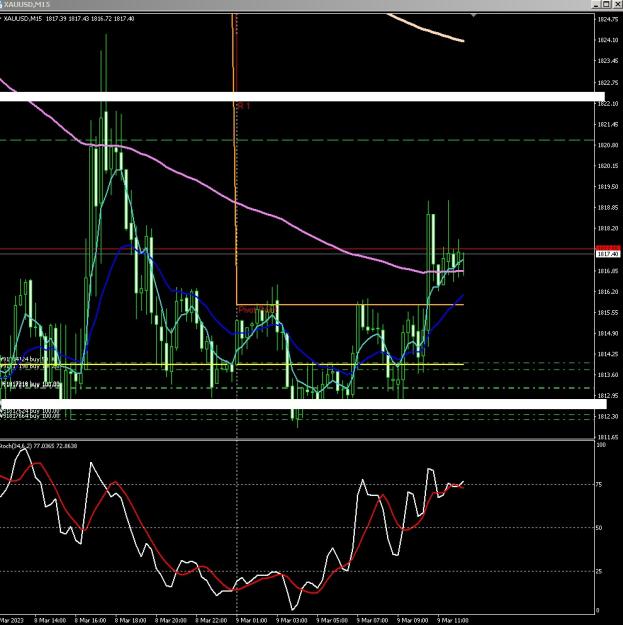623x625 pixels.
Task: Click price scale value 1812.95
Action: pos(608,395)
